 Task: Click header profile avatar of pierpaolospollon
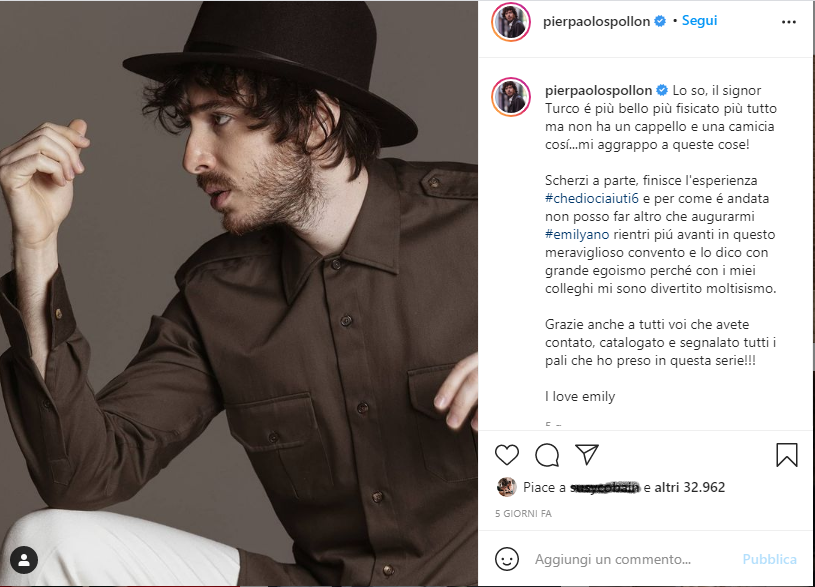coord(510,22)
